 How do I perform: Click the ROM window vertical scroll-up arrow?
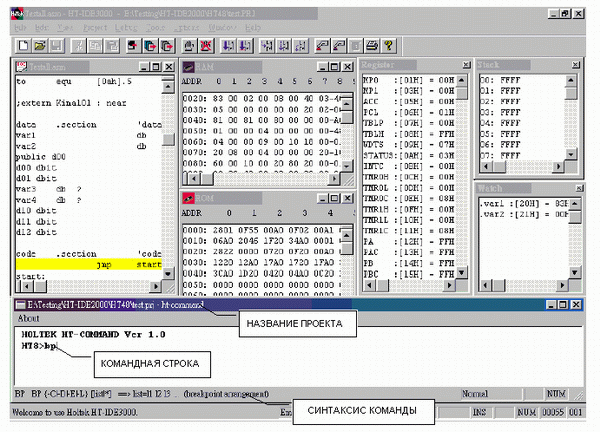346,235
